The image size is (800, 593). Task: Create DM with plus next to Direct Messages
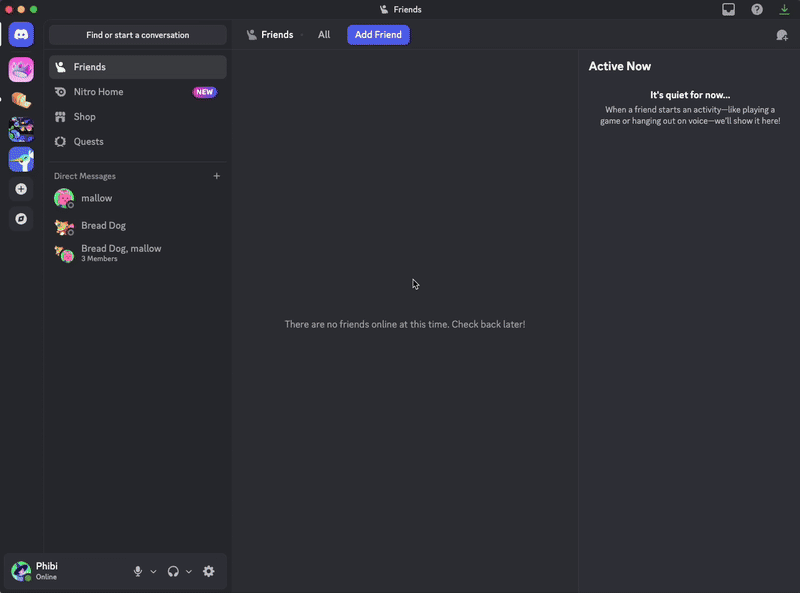[217, 176]
